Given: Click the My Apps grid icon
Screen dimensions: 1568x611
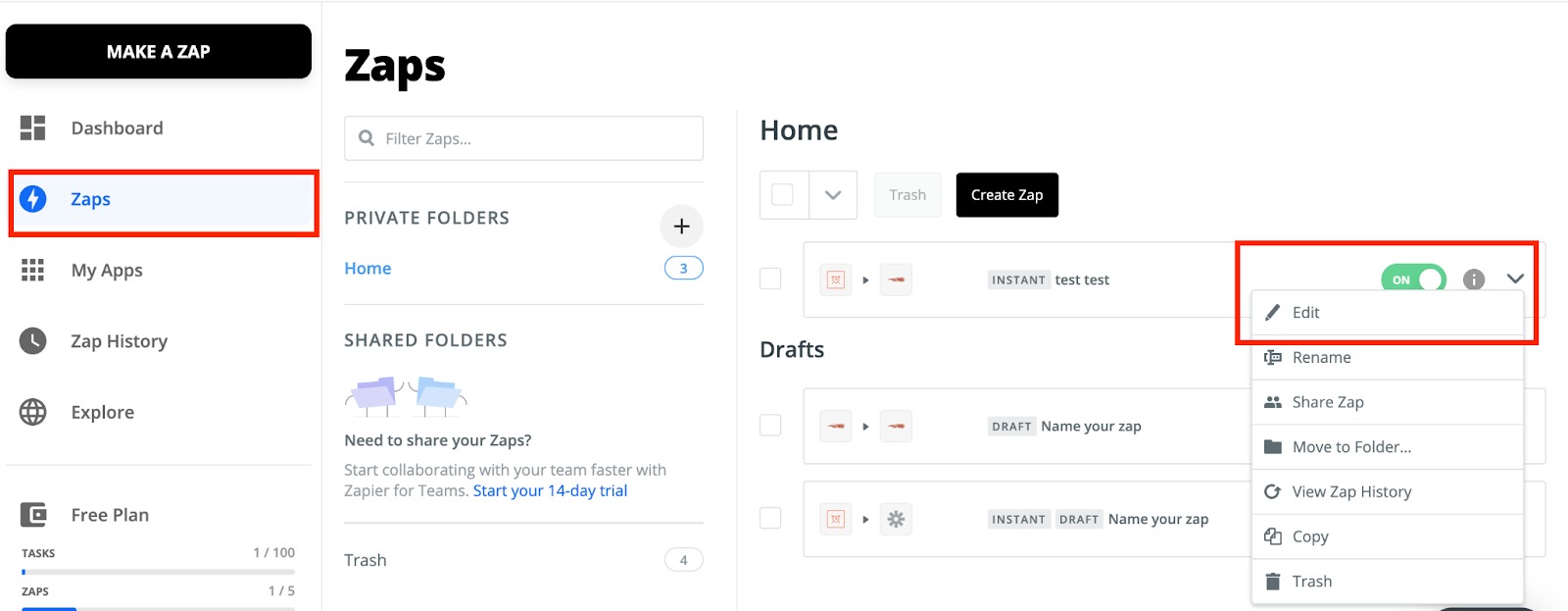Looking at the screenshot, I should click(32, 270).
